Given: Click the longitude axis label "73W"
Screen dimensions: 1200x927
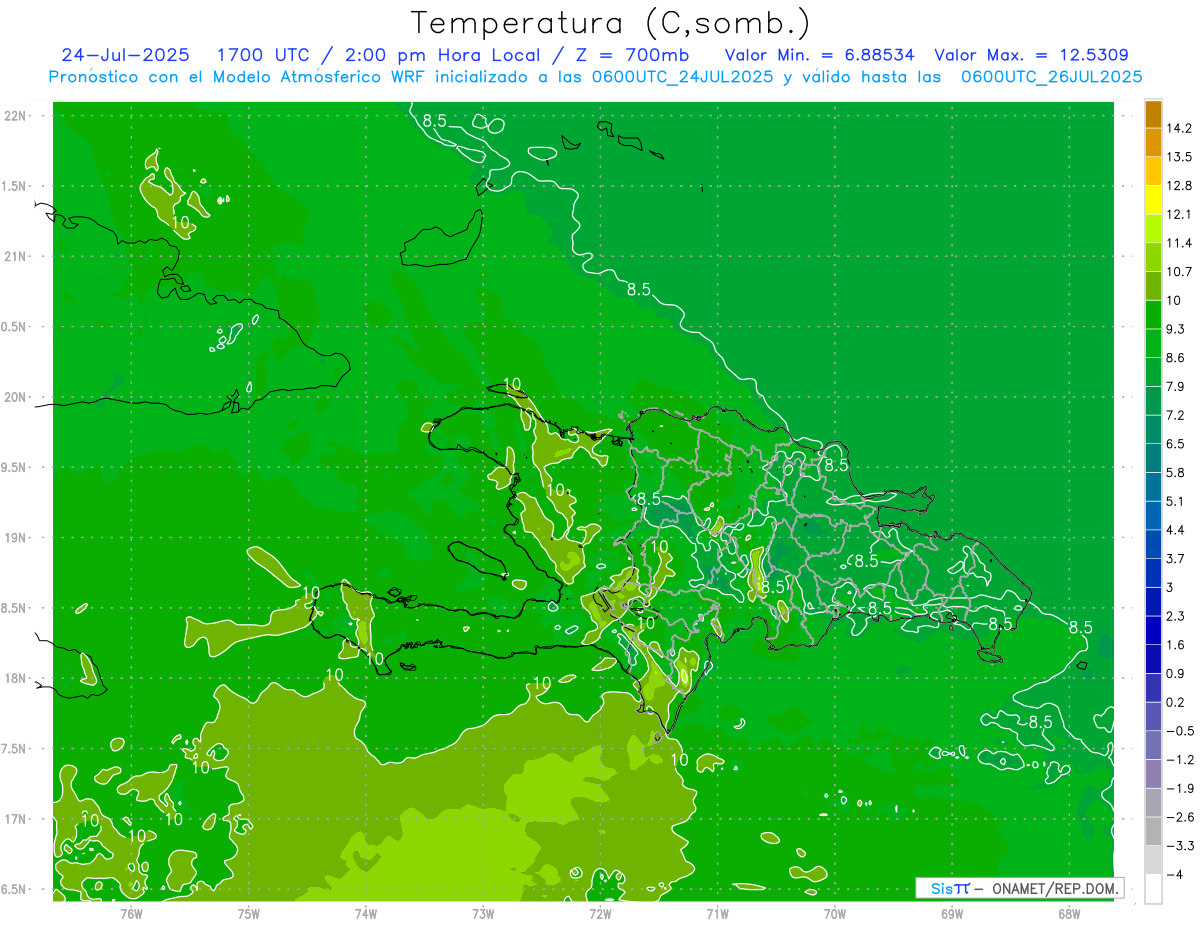Looking at the screenshot, I should pos(483,913).
